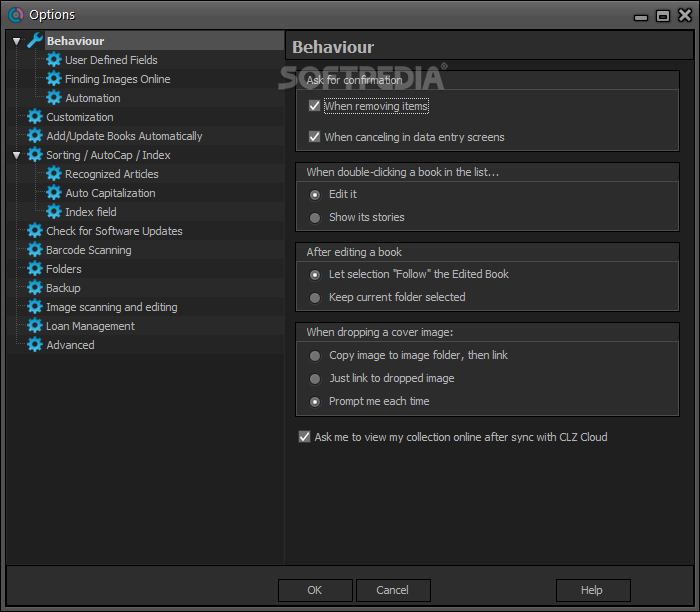700x612 pixels.
Task: Open the Backup settings page
Action: point(63,288)
